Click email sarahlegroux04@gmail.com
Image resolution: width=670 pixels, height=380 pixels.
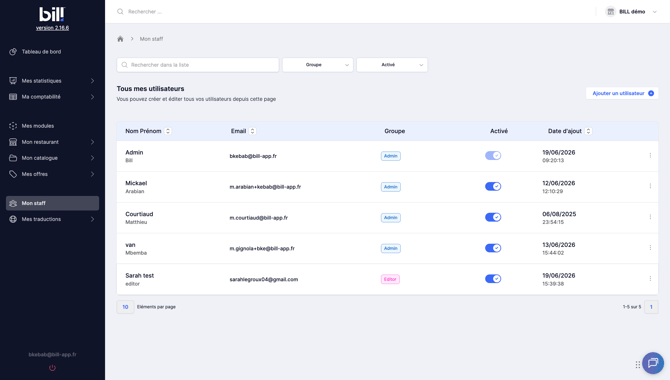pos(264,279)
